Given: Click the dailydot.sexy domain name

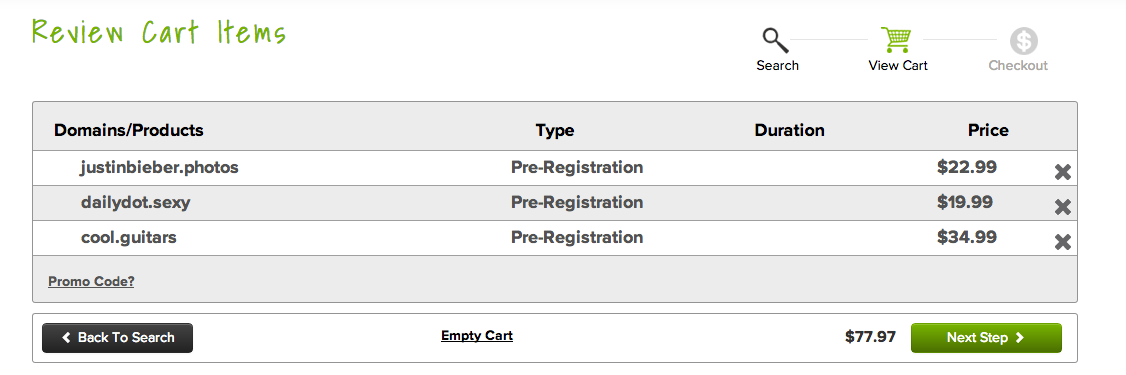Looking at the screenshot, I should coord(136,203).
